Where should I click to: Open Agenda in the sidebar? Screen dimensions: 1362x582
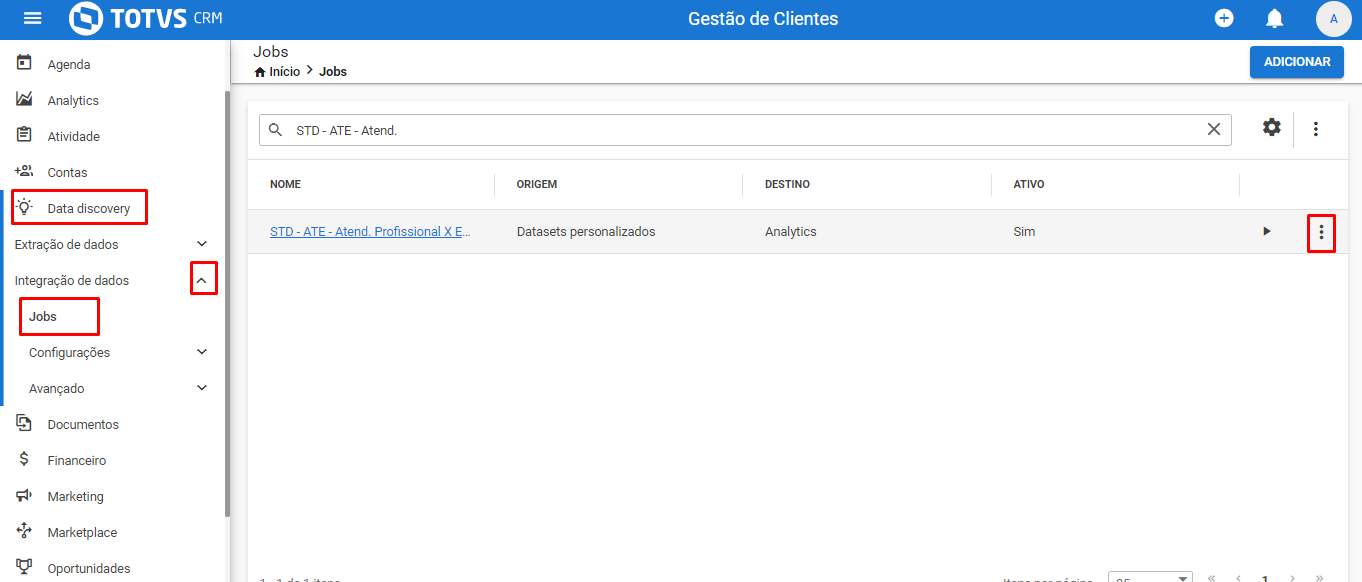[69, 64]
